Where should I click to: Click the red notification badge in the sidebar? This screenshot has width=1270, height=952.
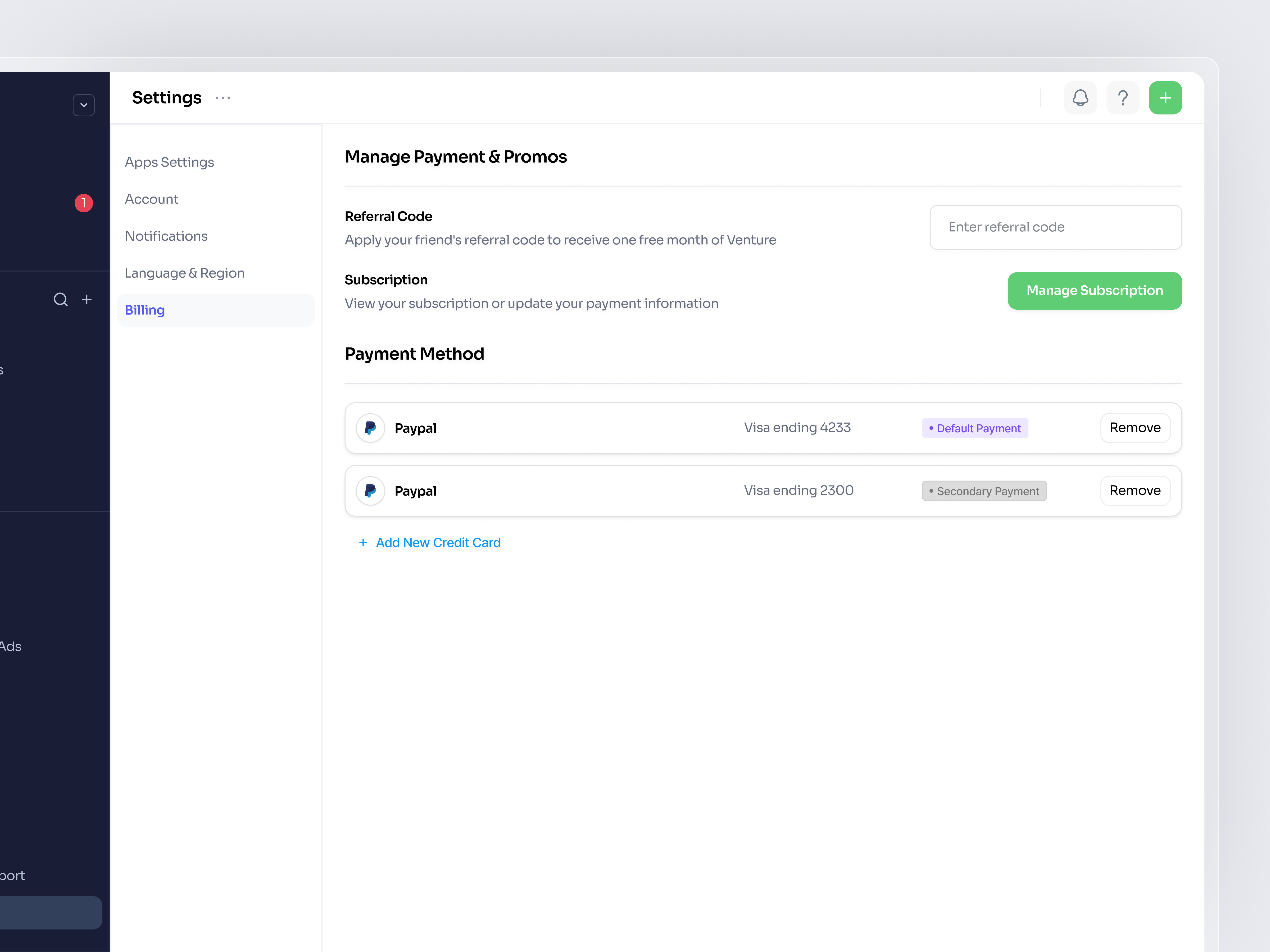(x=84, y=203)
